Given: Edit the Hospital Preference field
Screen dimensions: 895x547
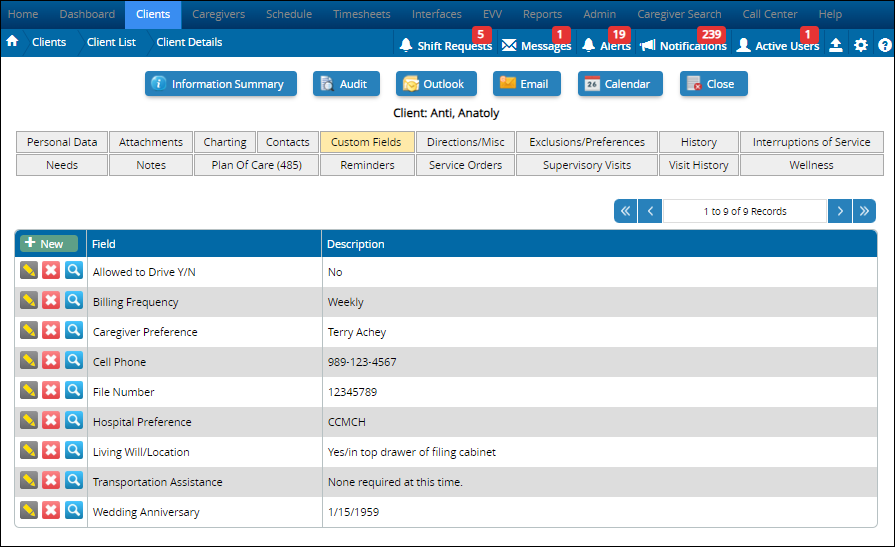Looking at the screenshot, I should [x=29, y=420].
